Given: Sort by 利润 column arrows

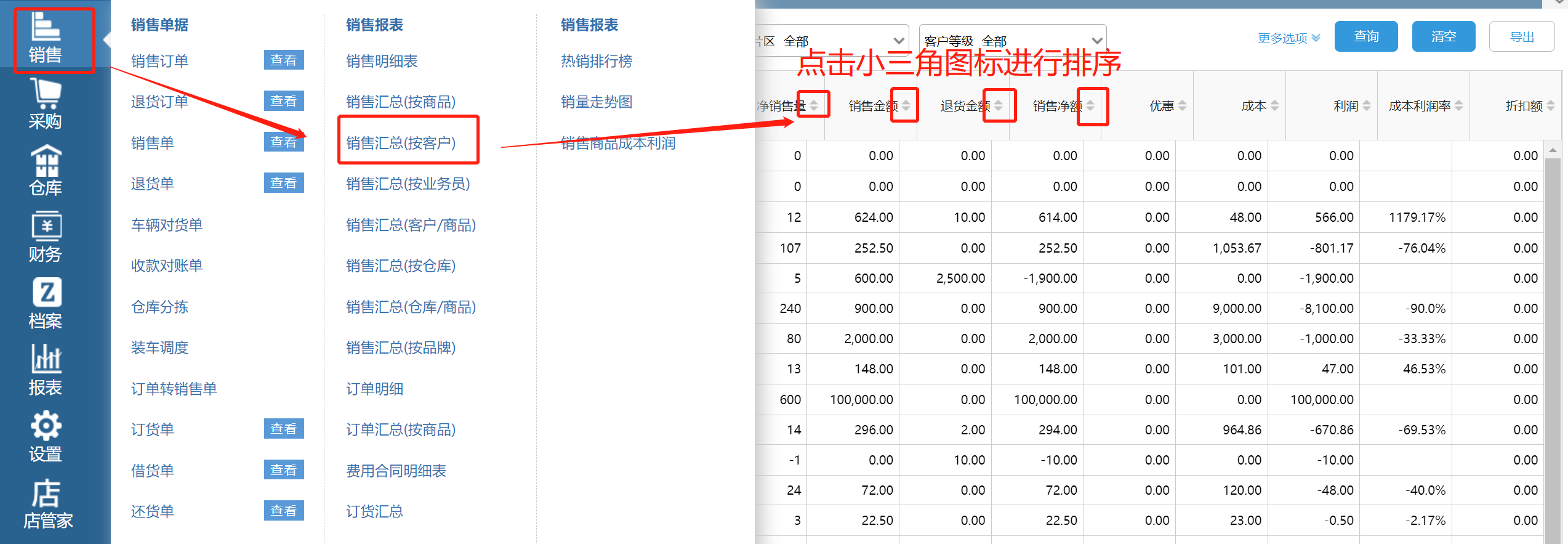Looking at the screenshot, I should tap(1367, 106).
